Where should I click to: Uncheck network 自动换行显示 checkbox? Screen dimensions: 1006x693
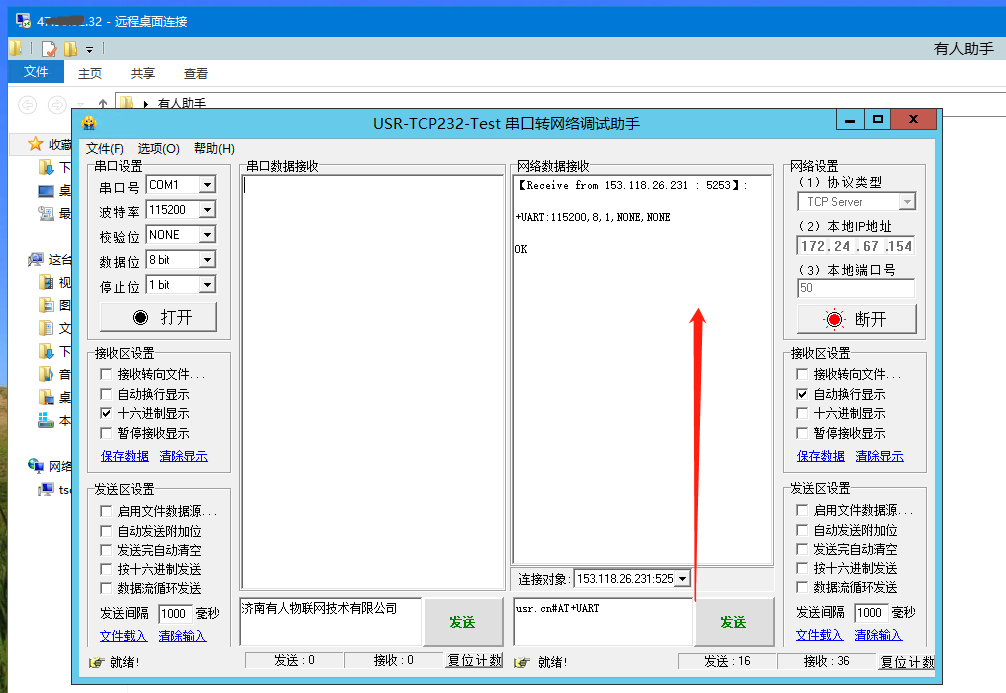tap(802, 394)
